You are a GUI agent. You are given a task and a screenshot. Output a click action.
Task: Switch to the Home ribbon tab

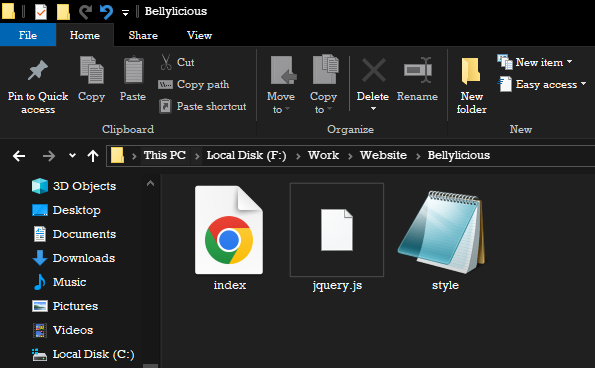tap(85, 35)
